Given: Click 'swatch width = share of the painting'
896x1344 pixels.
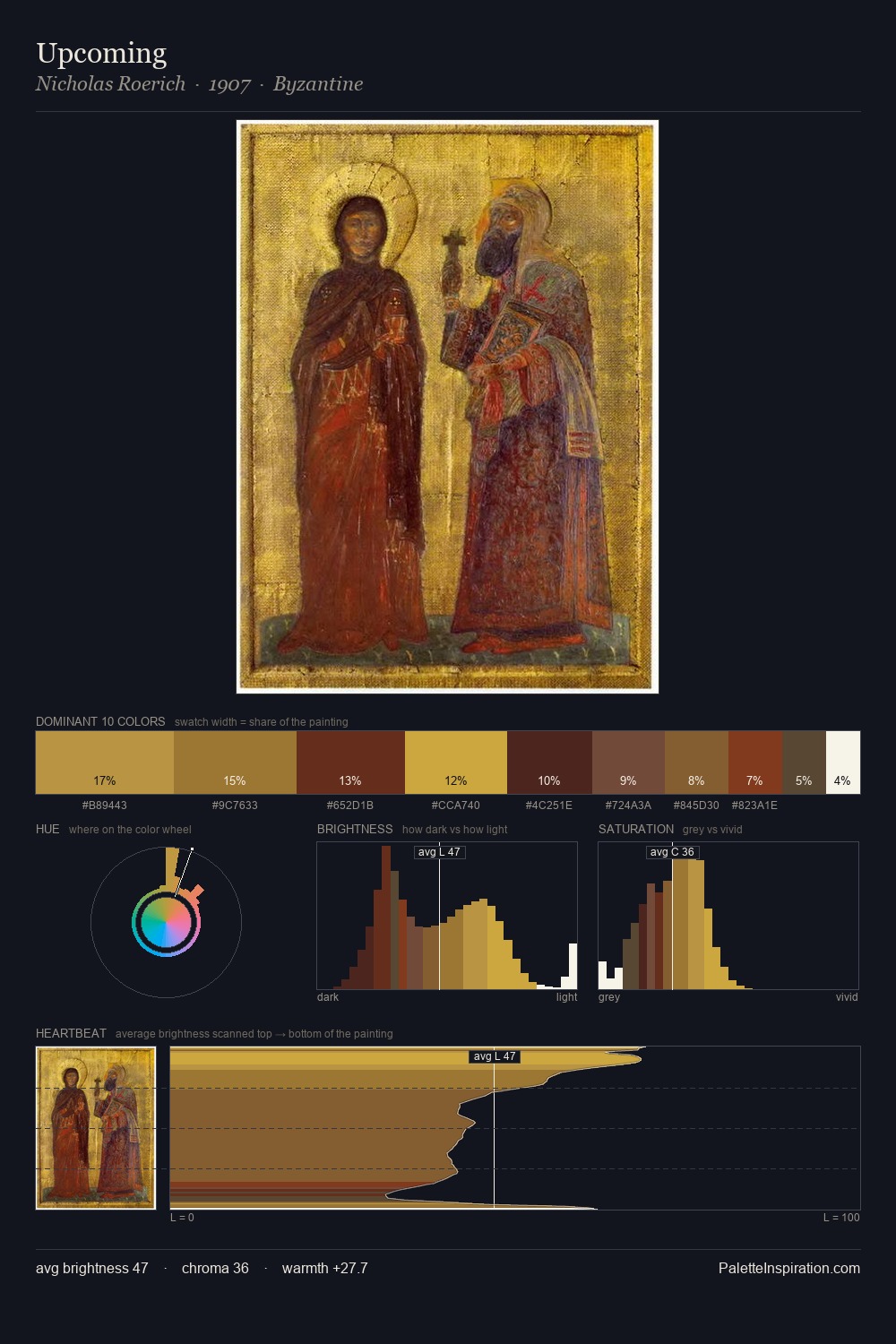Looking at the screenshot, I should click(262, 722).
